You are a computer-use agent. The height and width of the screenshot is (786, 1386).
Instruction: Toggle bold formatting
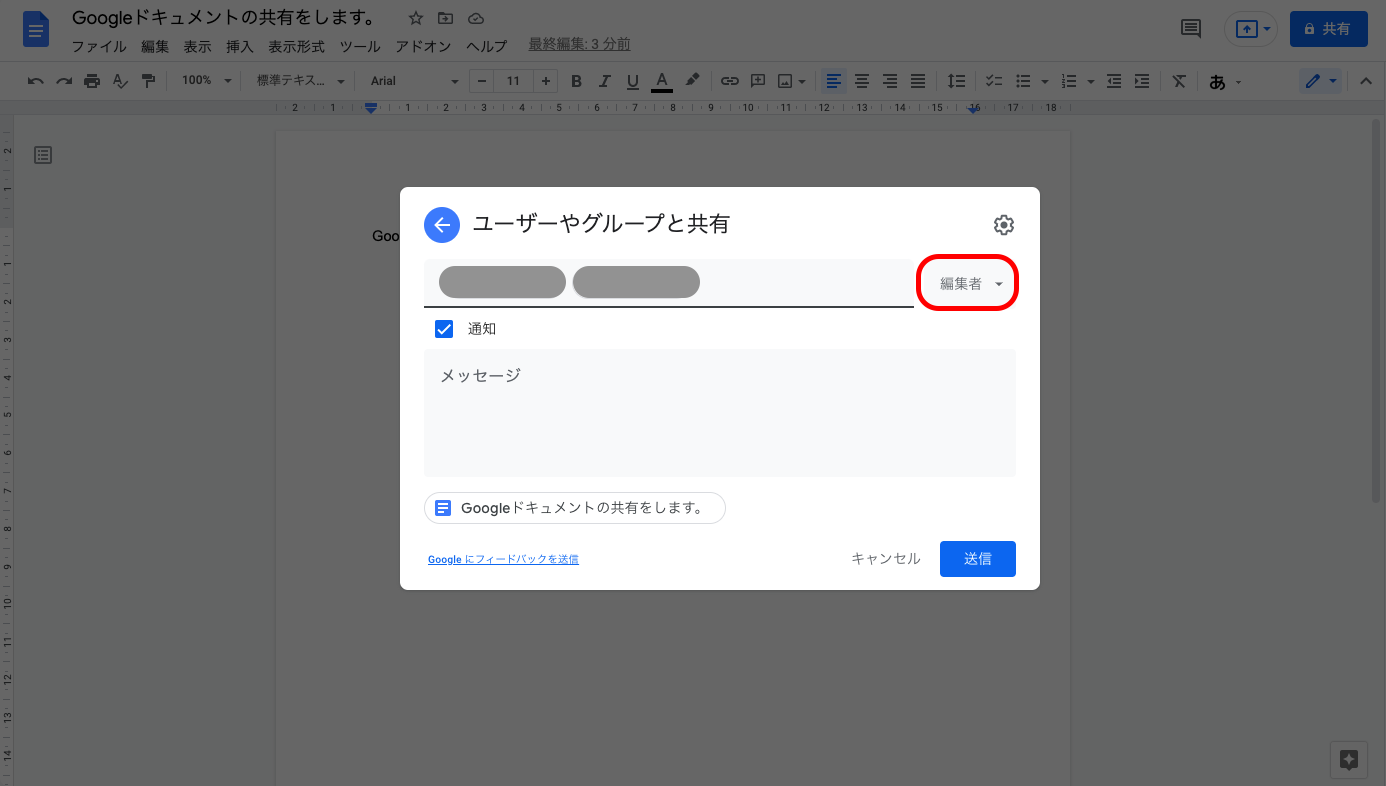click(x=576, y=81)
